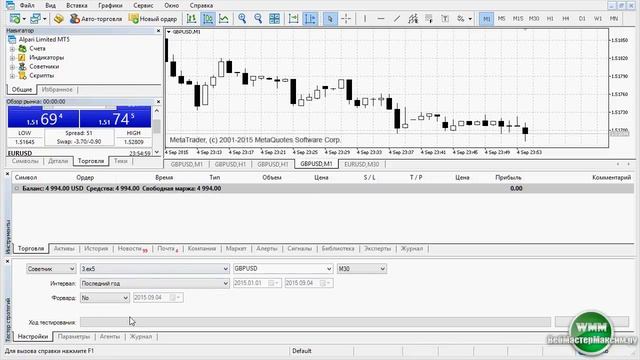Viewport: 640px width, 360px height.
Task: Expand the Счета tree node
Action: pyautogui.click(x=12, y=49)
